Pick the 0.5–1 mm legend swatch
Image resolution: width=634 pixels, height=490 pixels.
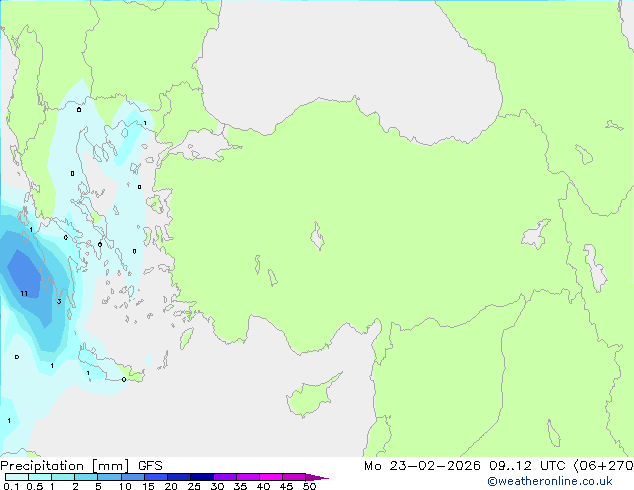[40, 477]
